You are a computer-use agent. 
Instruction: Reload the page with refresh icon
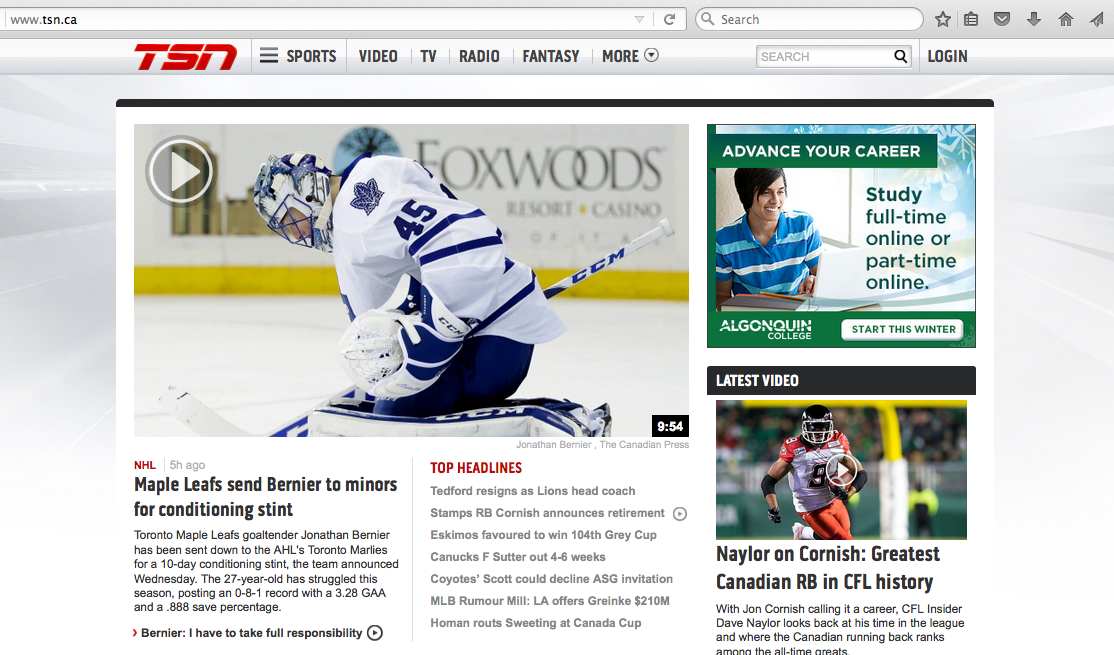669,19
